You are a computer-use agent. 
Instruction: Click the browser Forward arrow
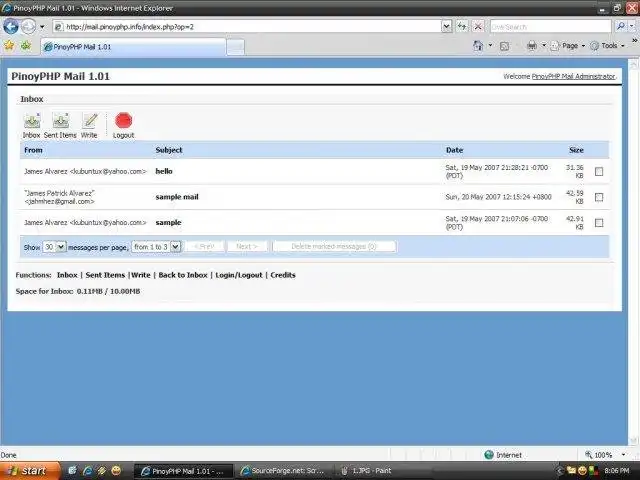point(29,27)
